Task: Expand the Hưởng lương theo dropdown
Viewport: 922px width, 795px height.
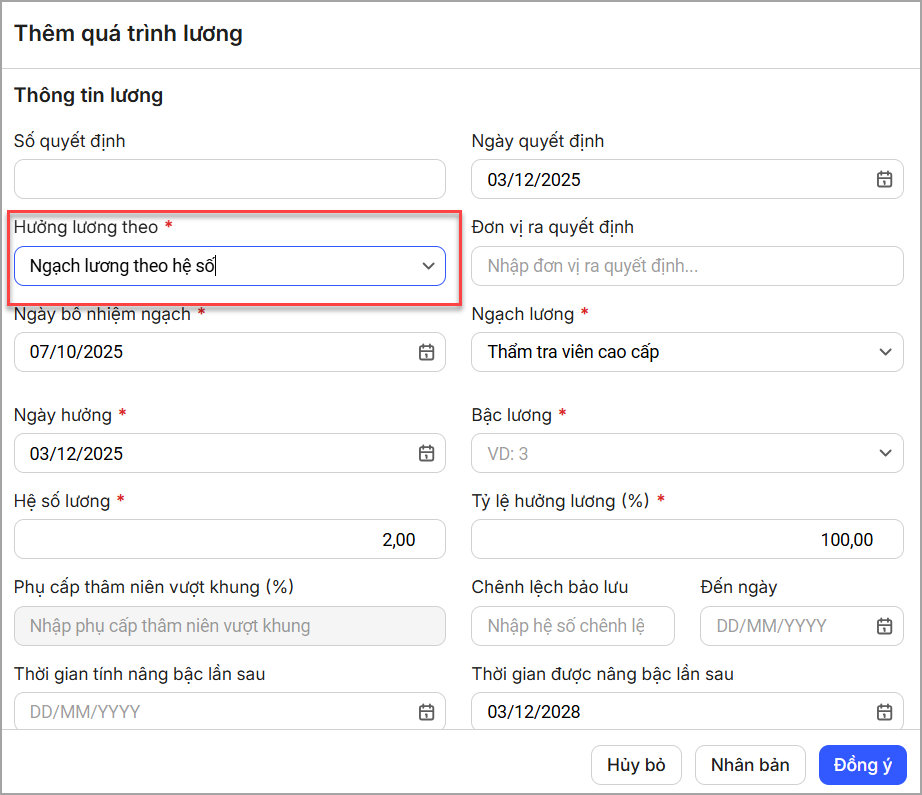Action: (428, 266)
